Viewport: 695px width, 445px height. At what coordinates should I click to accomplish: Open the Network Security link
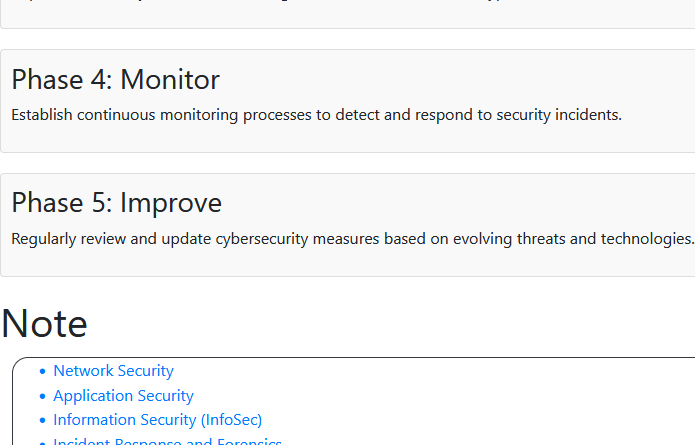point(113,371)
